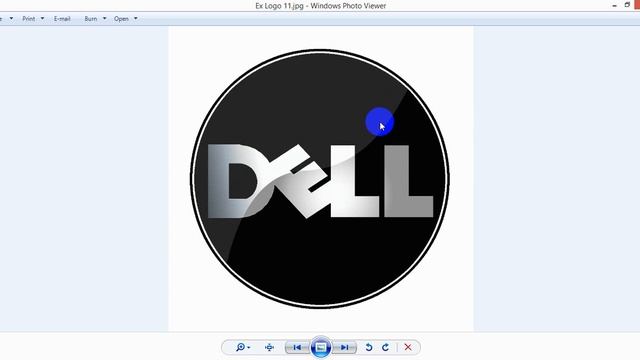Expand the Burn dropdown arrow
Image resolution: width=640 pixels, height=360 pixels.
coord(104,19)
